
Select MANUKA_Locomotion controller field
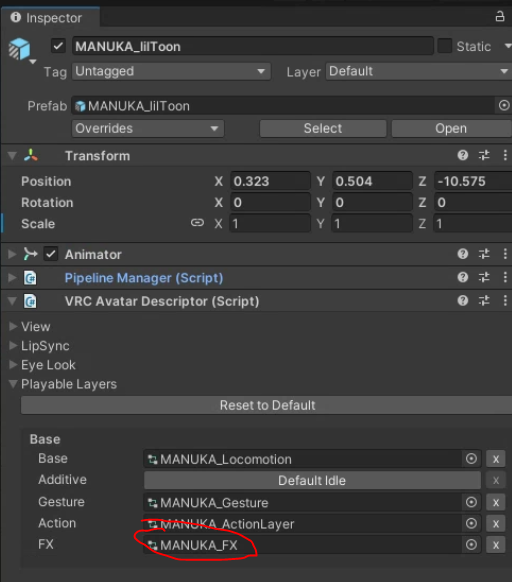[x=303, y=459]
